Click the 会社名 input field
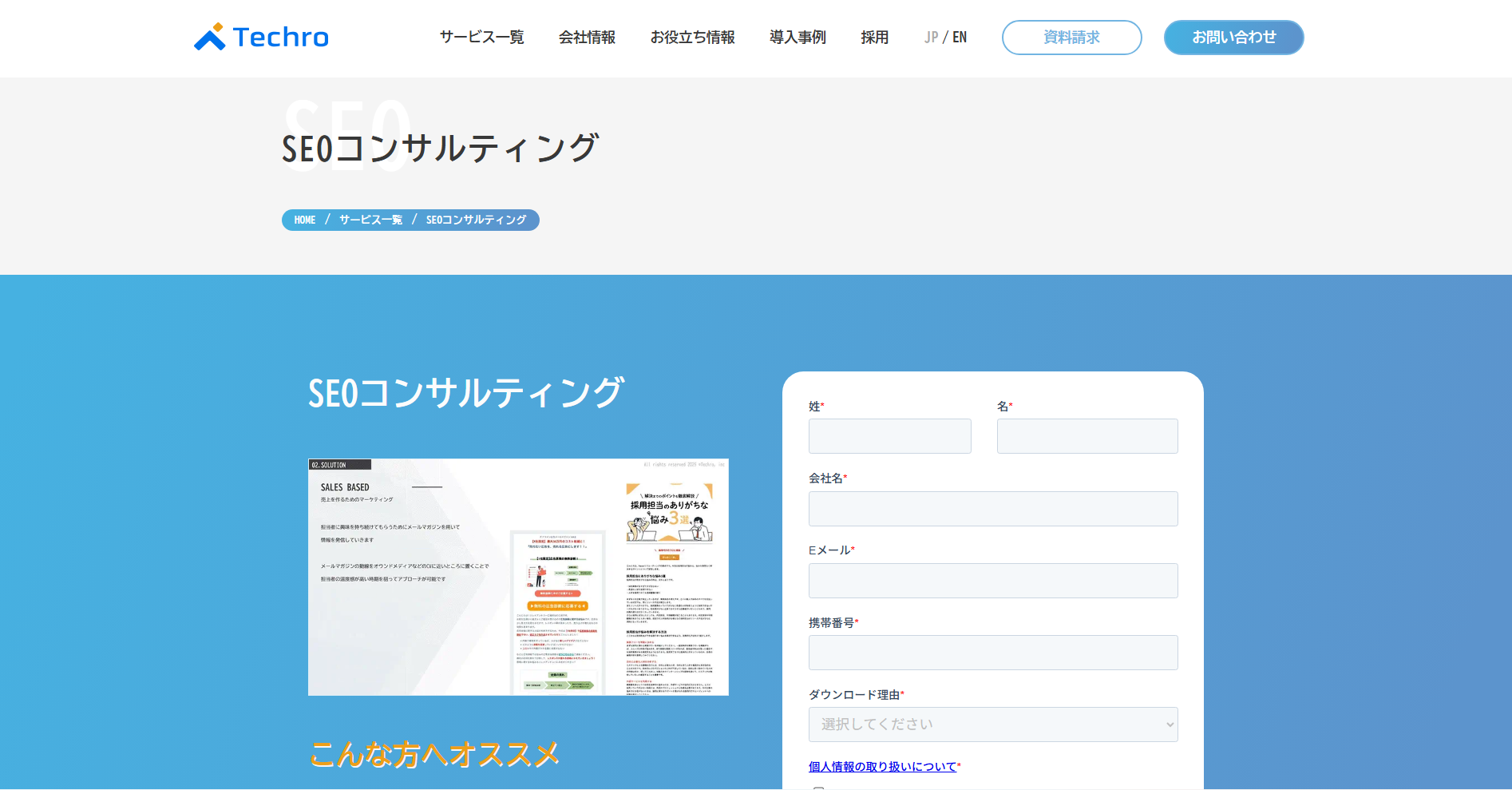 [x=993, y=509]
